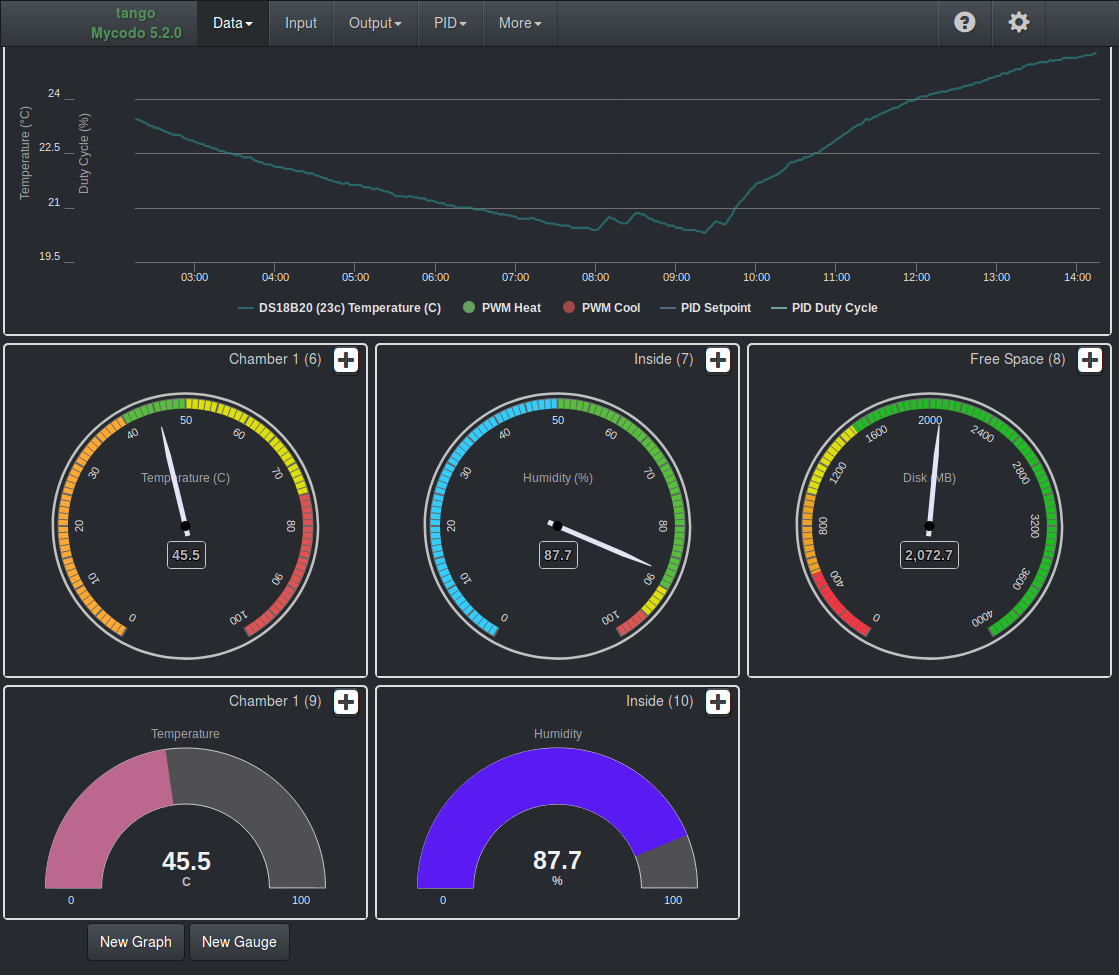The height and width of the screenshot is (975, 1119).
Task: Click the New Graph button
Action: 135,941
